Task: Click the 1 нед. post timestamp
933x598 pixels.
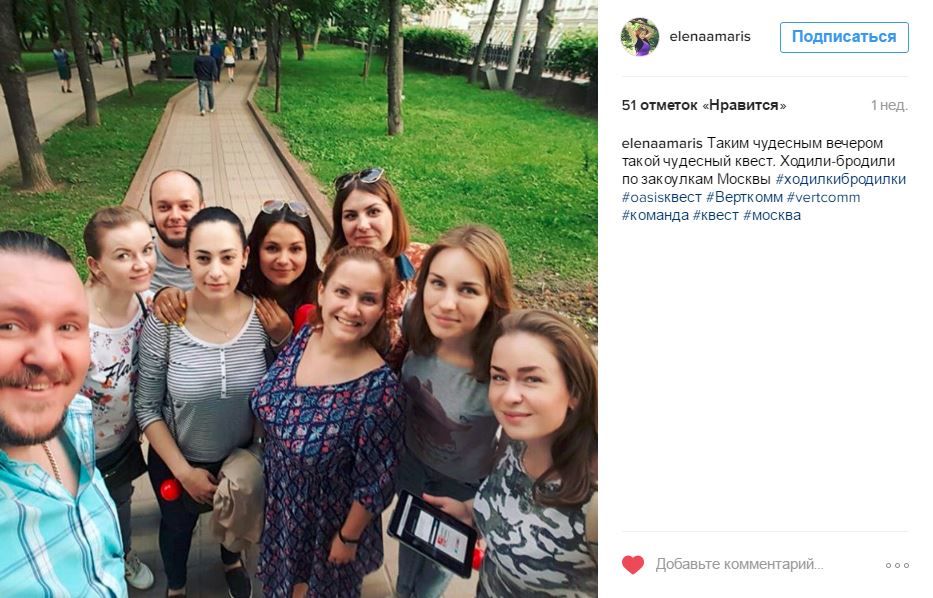Action: coord(889,105)
